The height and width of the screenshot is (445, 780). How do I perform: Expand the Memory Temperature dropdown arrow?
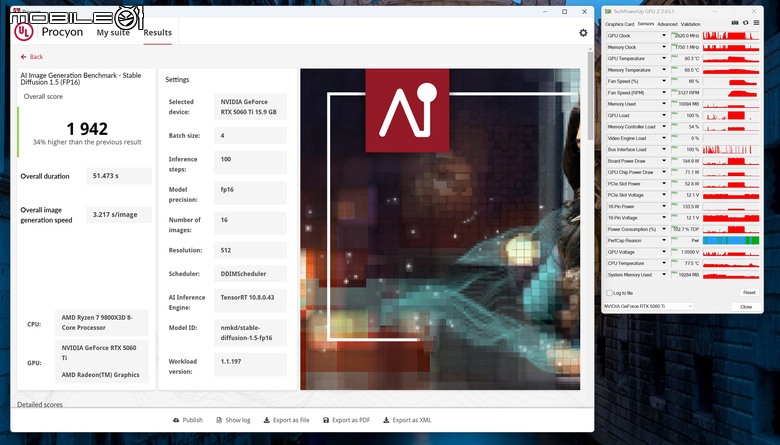point(664,70)
